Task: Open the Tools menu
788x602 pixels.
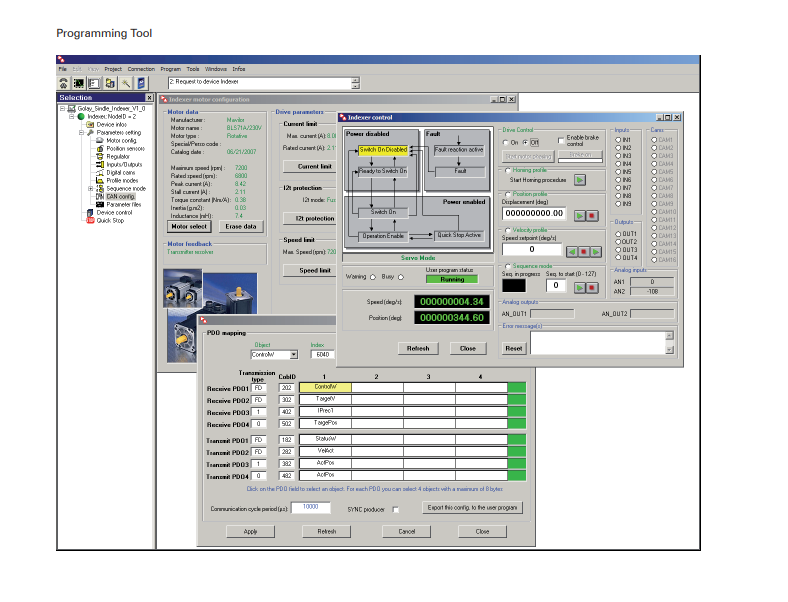Action: coord(193,68)
